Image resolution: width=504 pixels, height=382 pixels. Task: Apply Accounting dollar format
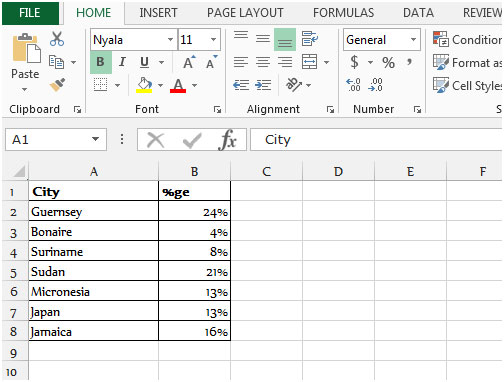(x=354, y=62)
